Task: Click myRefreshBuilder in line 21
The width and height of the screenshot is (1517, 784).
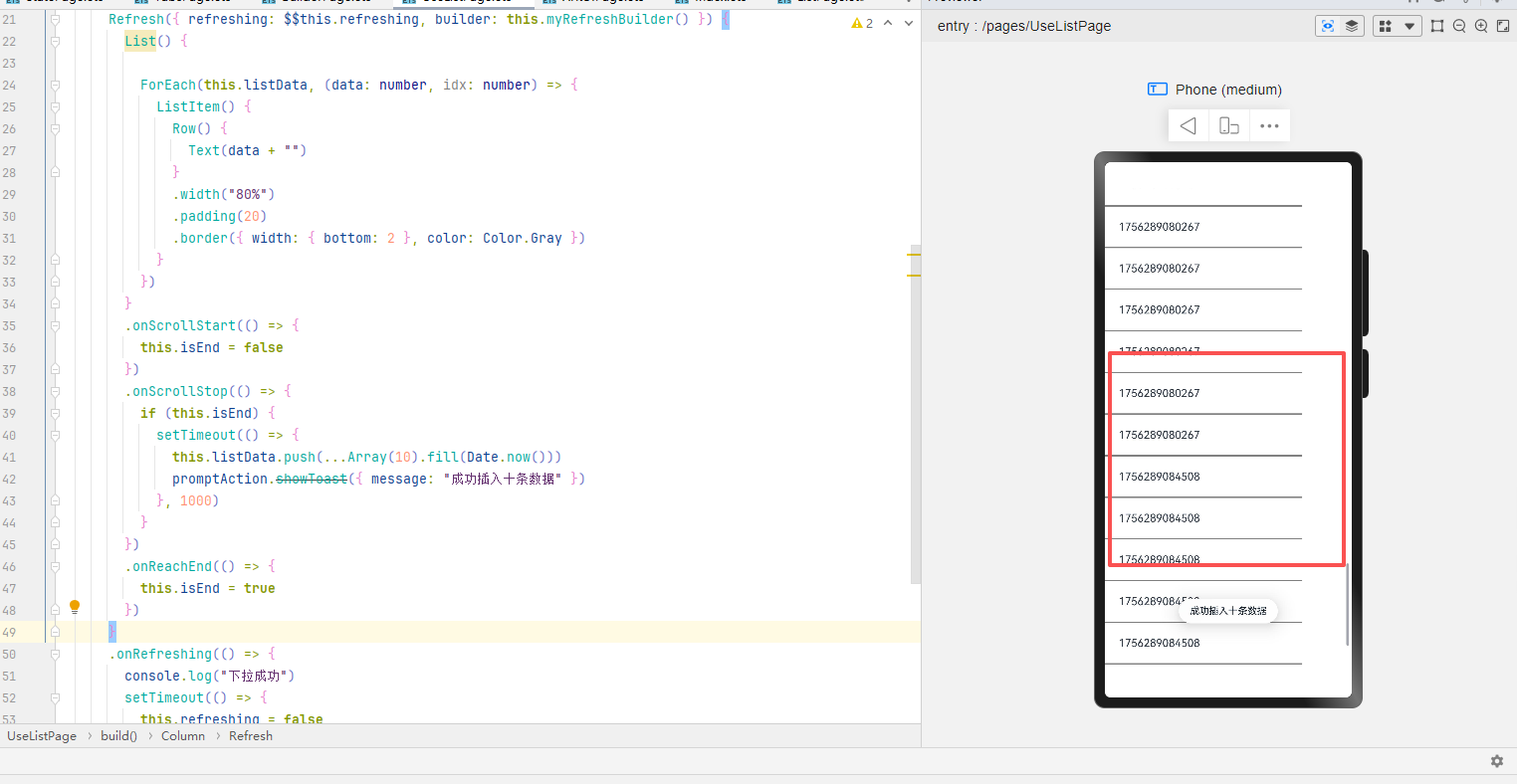Action: (610, 20)
